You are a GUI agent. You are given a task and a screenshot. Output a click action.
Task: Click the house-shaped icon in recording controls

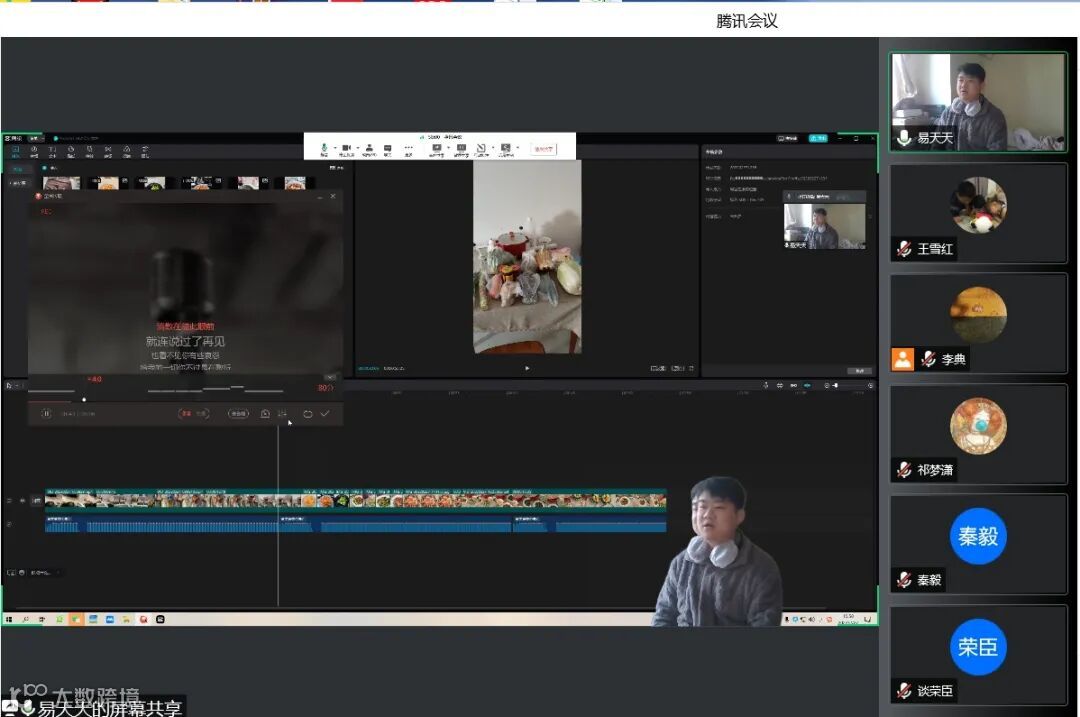coord(265,414)
